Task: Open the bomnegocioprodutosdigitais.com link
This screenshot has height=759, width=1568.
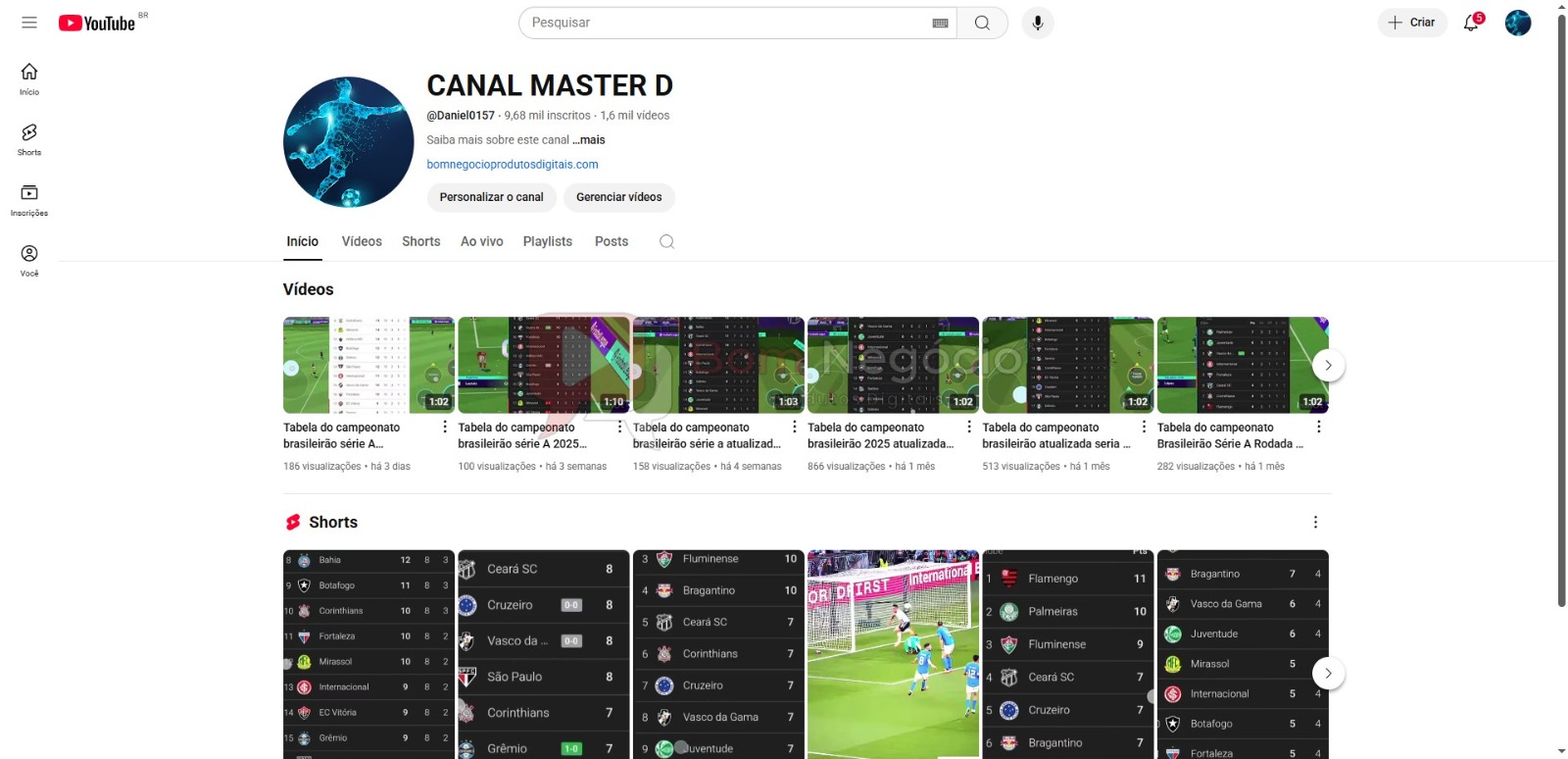Action: (x=513, y=165)
